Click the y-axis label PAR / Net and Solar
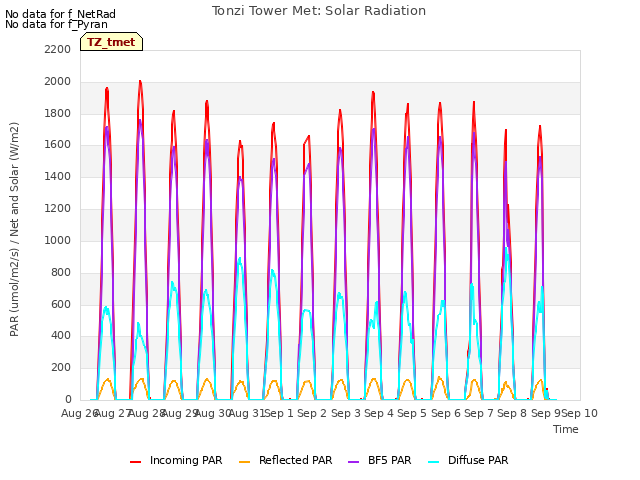This screenshot has height=480, width=640. [x=14, y=229]
